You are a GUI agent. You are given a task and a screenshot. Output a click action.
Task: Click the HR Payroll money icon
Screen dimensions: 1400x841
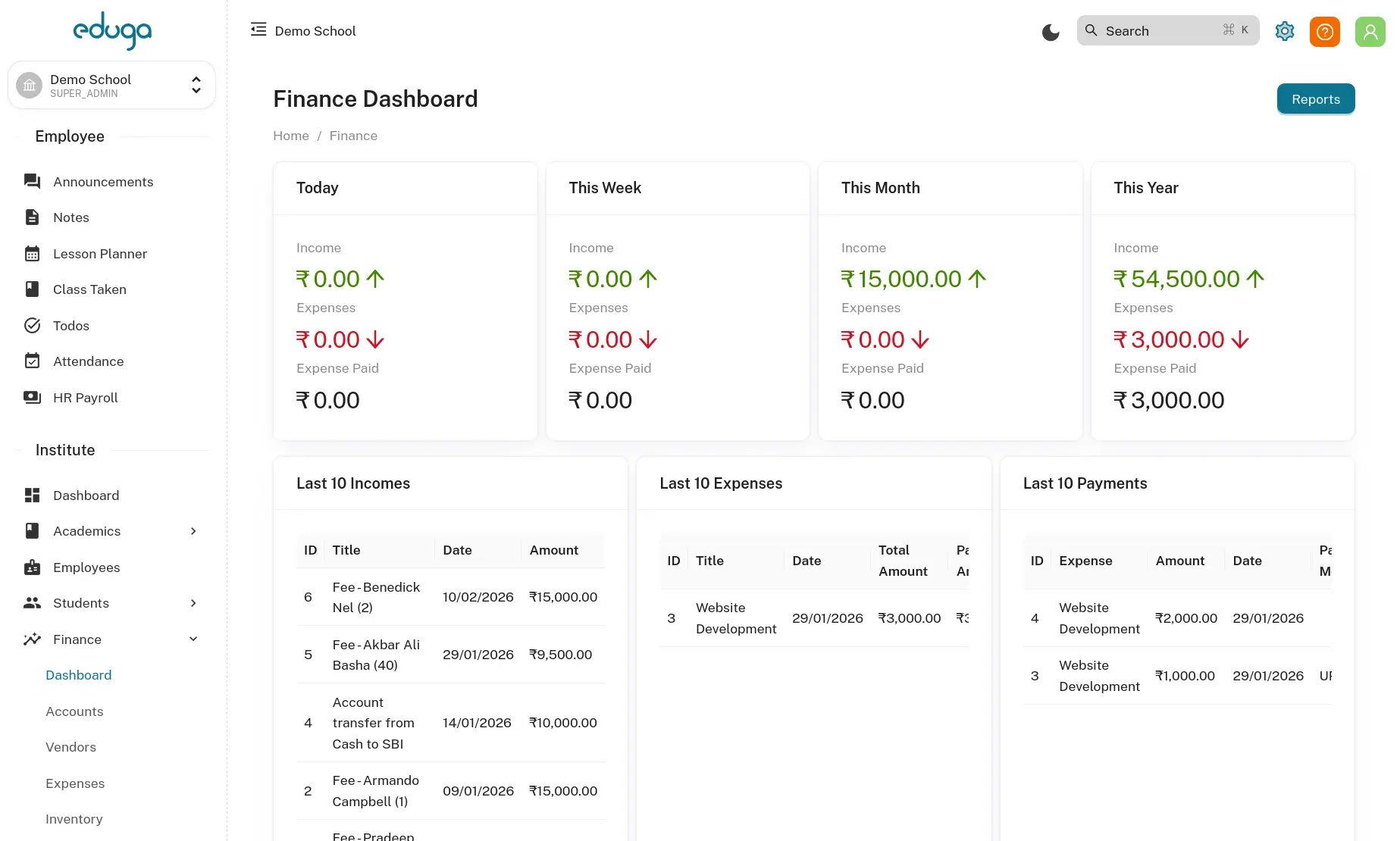[32, 398]
